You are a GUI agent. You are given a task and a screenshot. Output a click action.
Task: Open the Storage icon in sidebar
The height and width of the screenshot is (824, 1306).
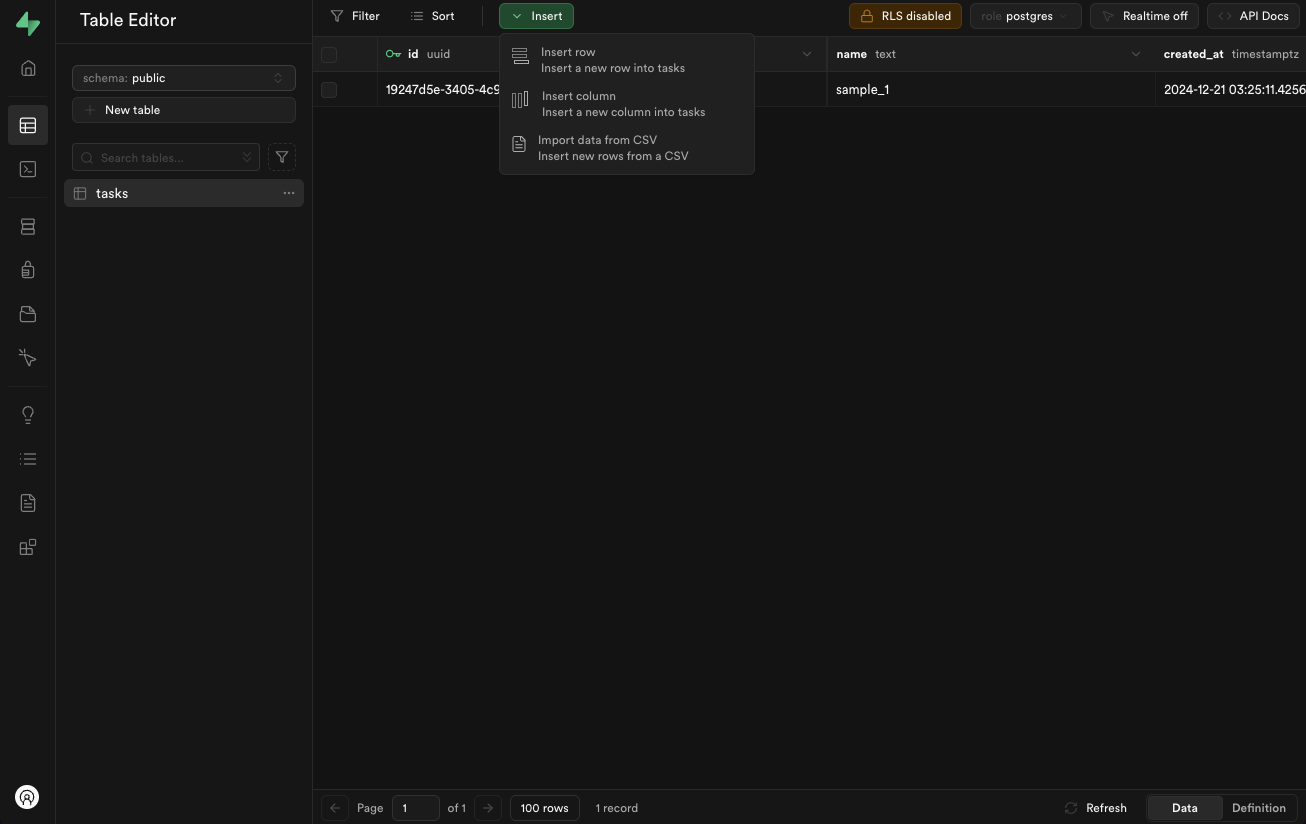point(28,314)
